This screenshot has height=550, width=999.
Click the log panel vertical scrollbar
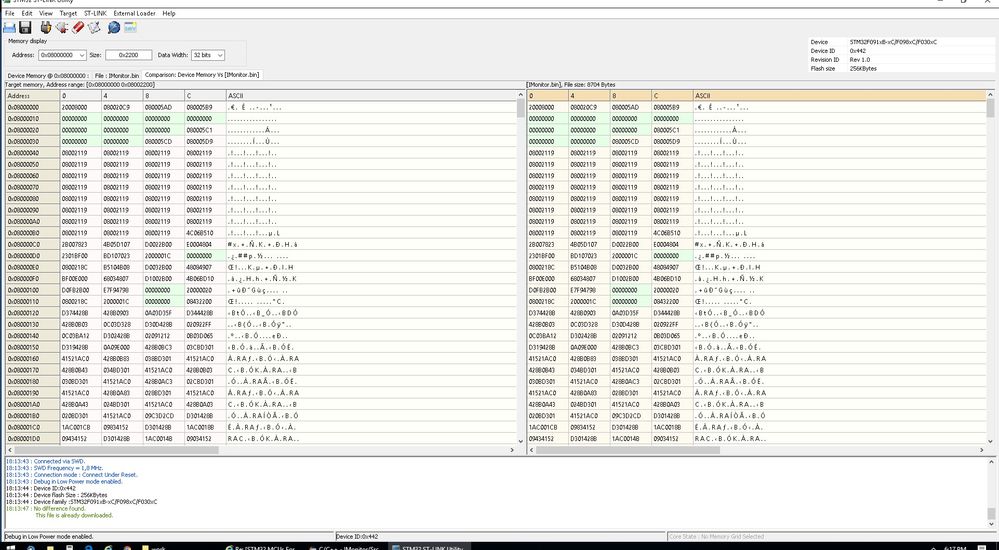point(991,493)
